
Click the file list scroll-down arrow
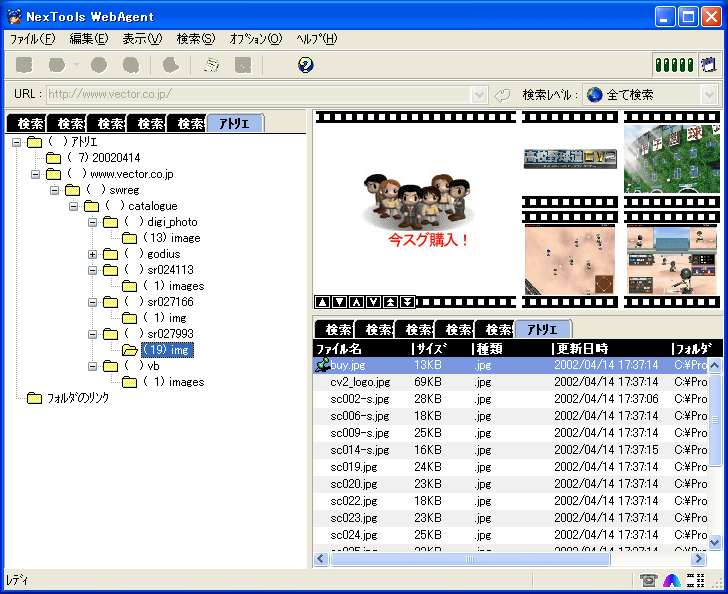point(715,542)
